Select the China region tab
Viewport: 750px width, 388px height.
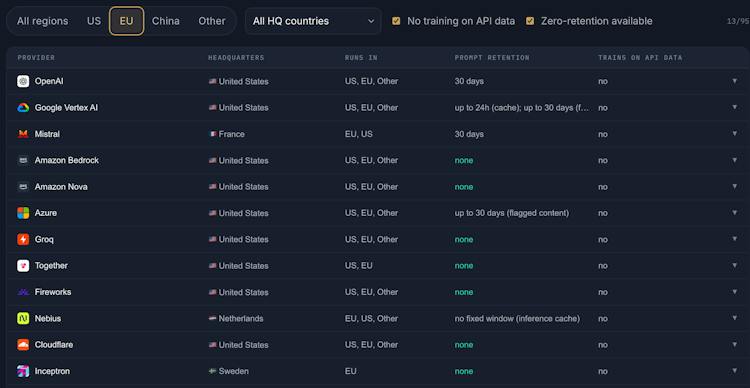tap(166, 21)
